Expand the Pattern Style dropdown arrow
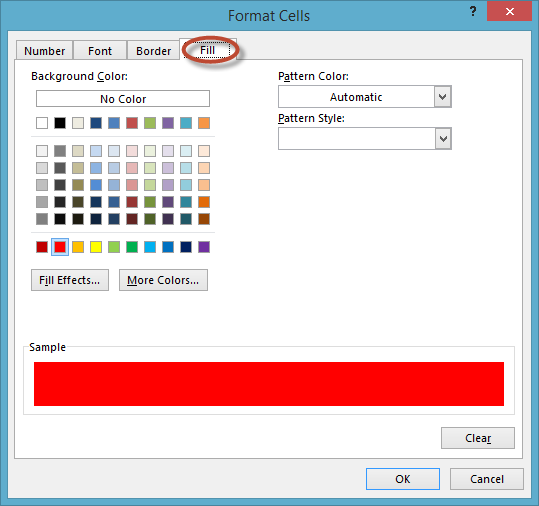 tap(443, 139)
